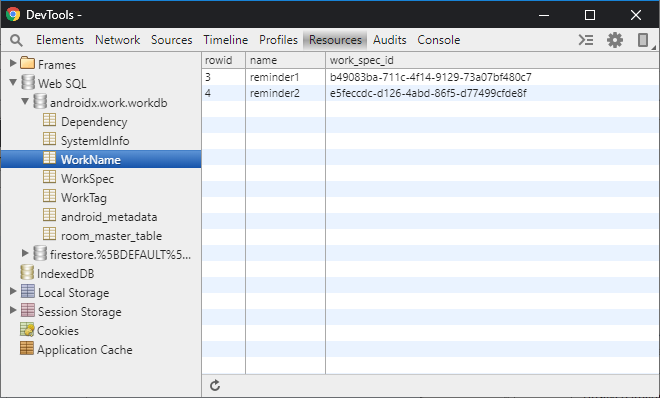Screen dimensions: 660x398
Task: Expand the Session Storage node
Action: (x=13, y=310)
